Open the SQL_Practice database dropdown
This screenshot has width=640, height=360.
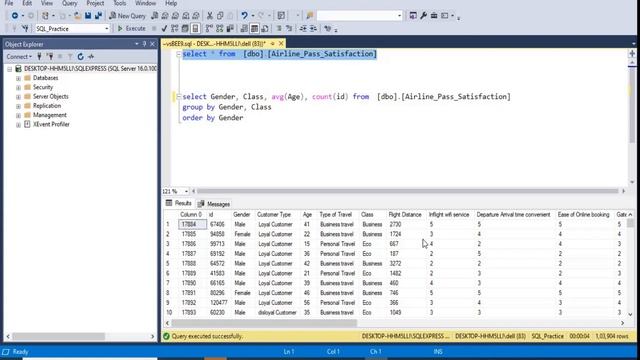click(107, 29)
